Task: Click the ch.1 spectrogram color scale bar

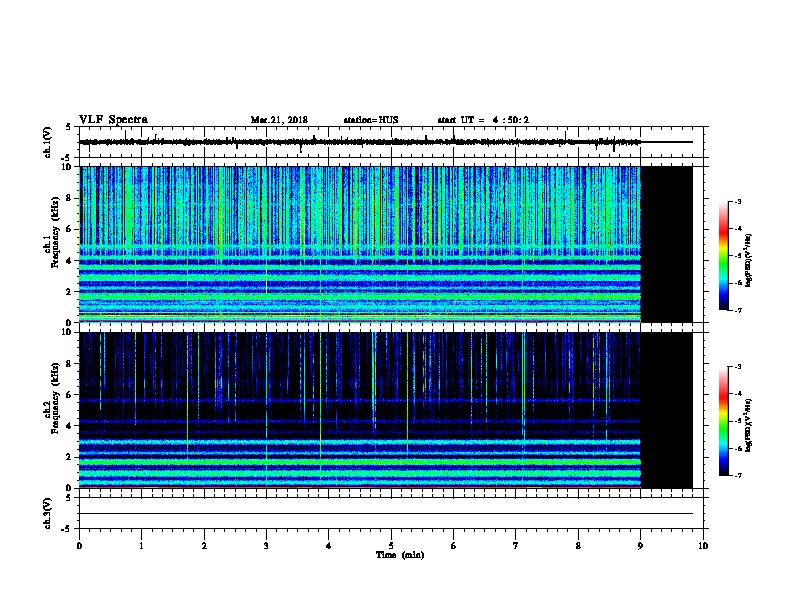Action: point(724,256)
